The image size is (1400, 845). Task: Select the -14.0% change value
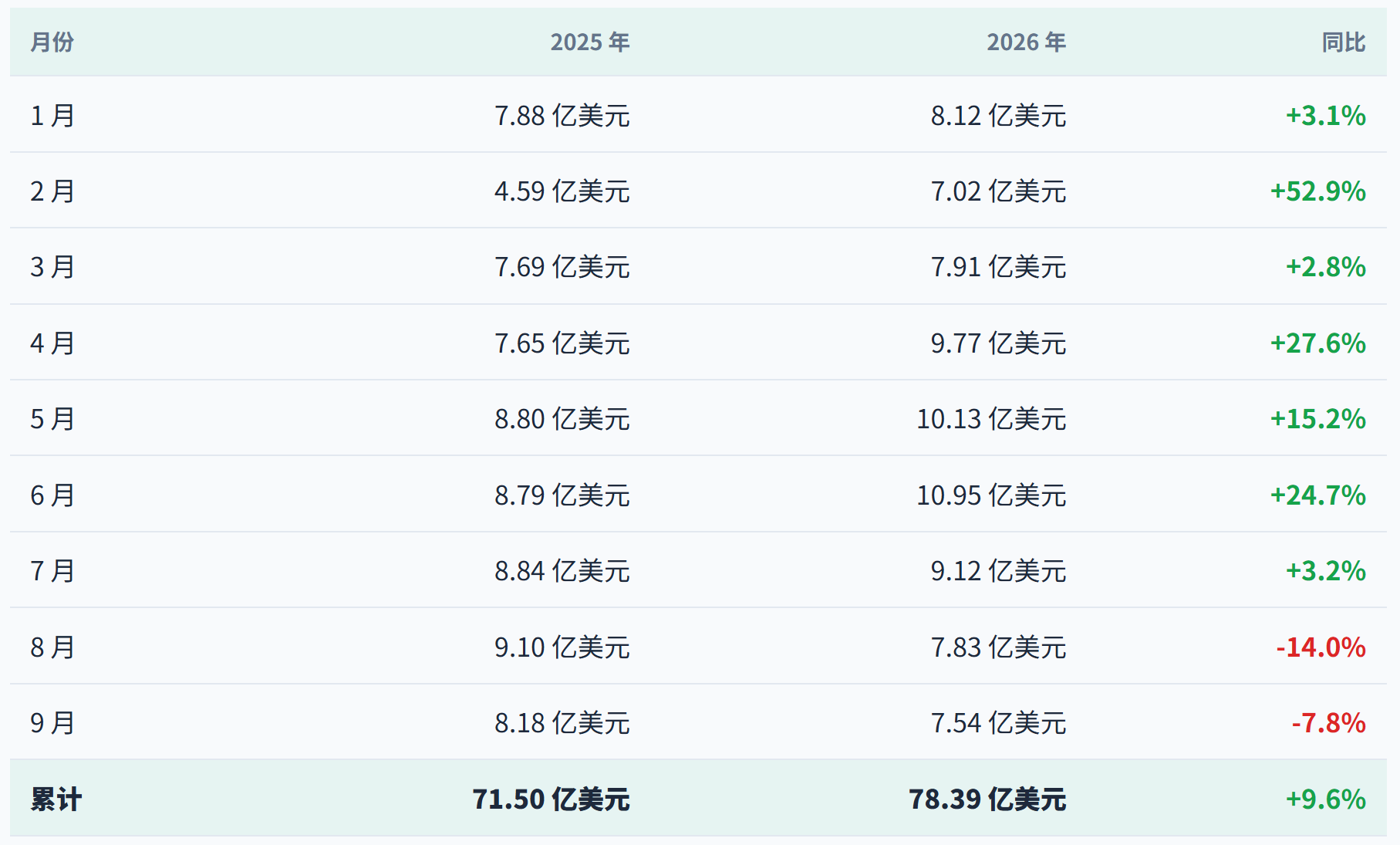[1321, 647]
